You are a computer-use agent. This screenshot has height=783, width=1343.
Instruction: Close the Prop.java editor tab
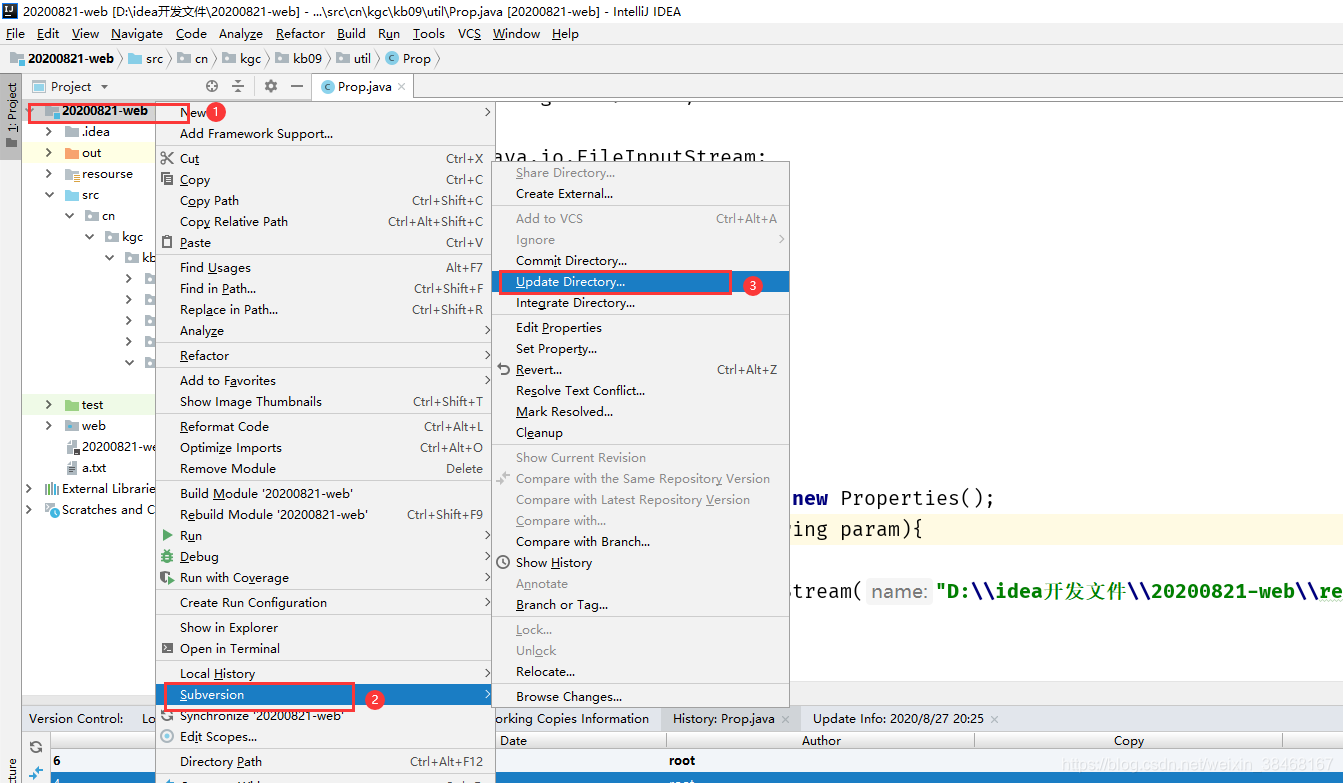402,87
